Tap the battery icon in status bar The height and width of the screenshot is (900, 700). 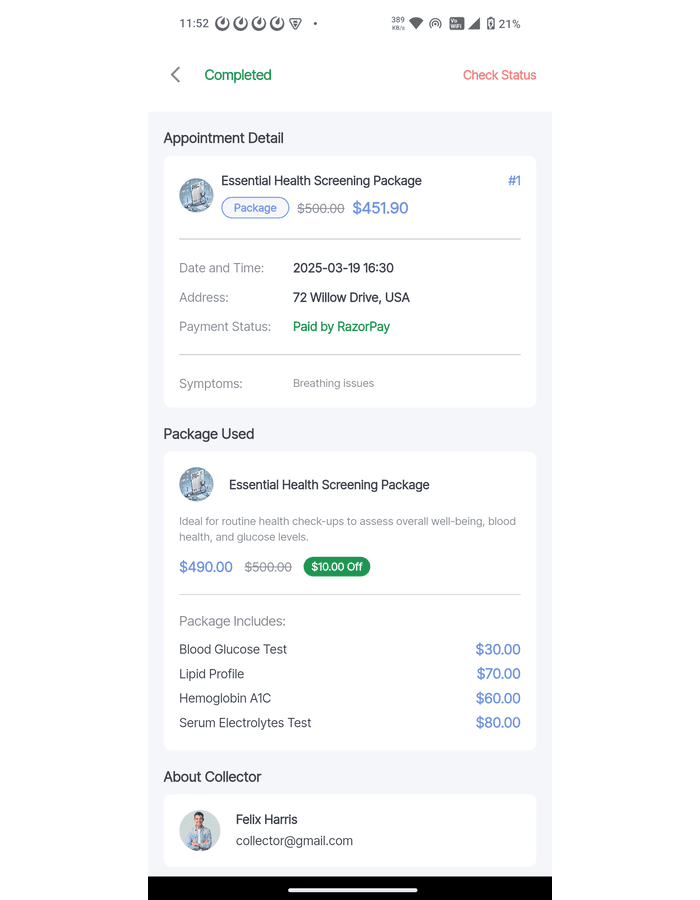490,23
